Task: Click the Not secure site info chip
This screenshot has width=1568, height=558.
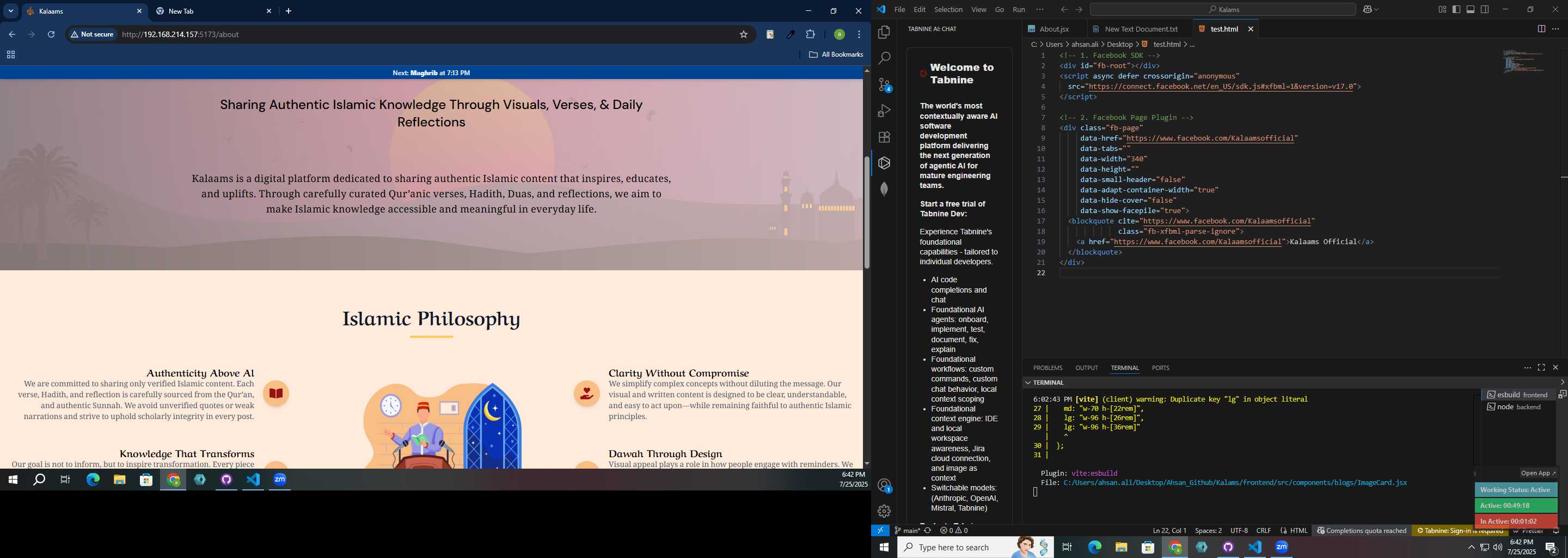Action: coord(93,34)
